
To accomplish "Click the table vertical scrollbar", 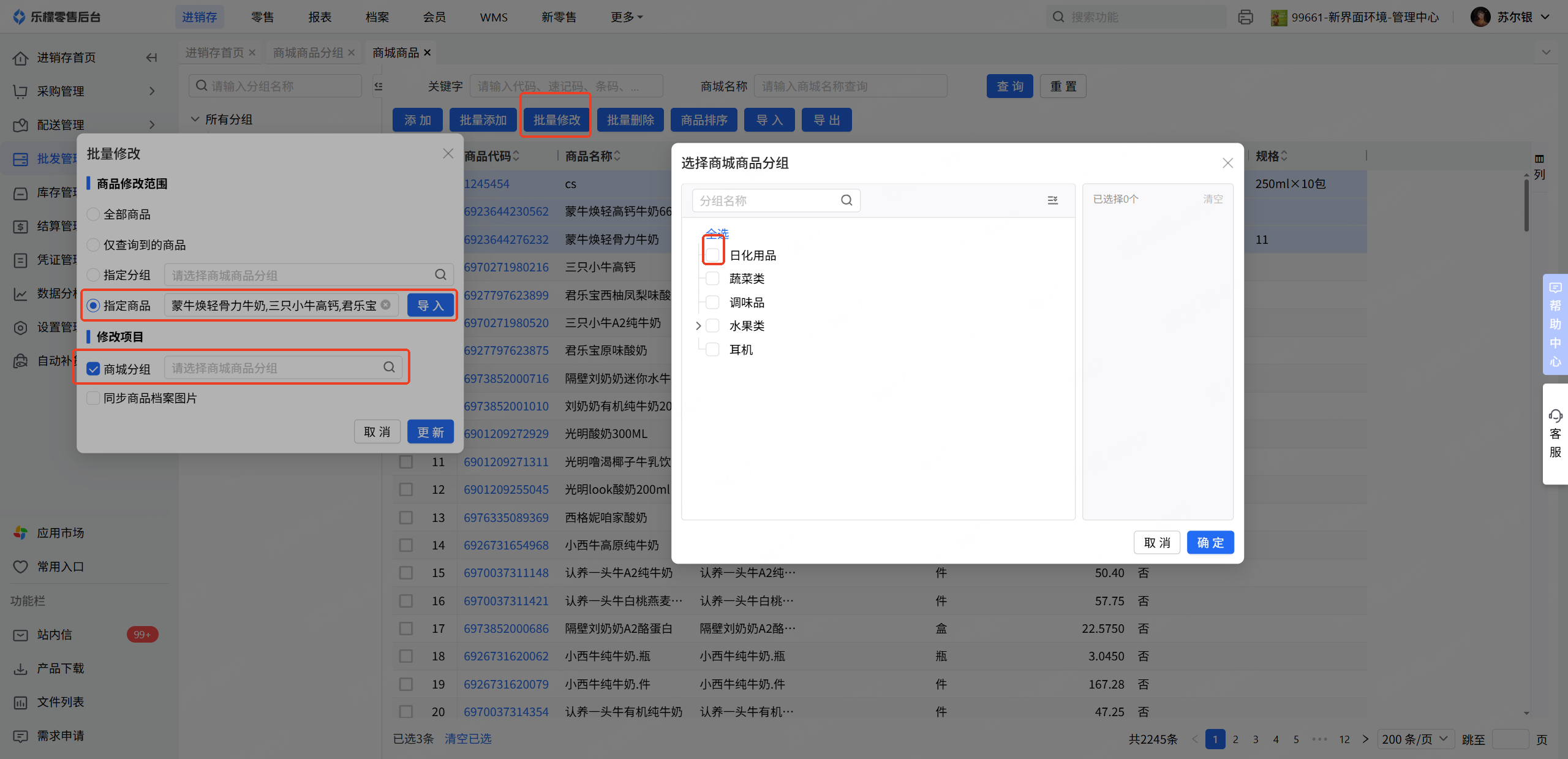I will (x=1526, y=205).
